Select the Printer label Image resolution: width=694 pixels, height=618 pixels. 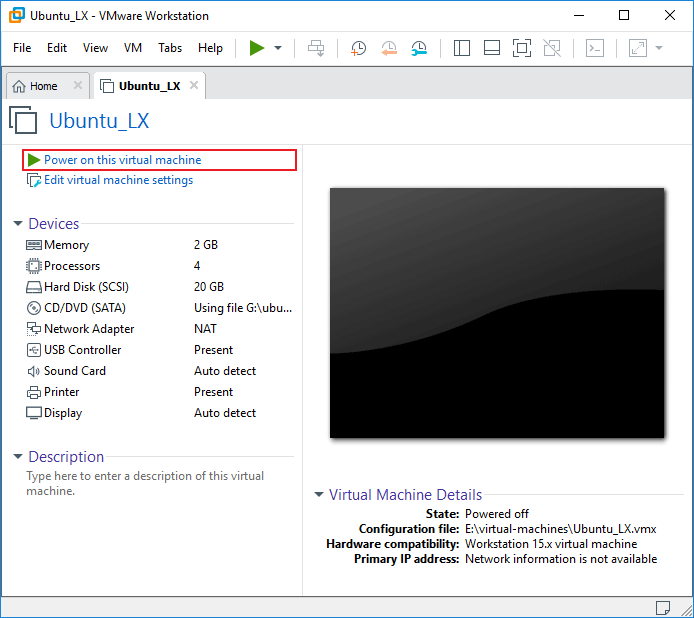[x=62, y=392]
